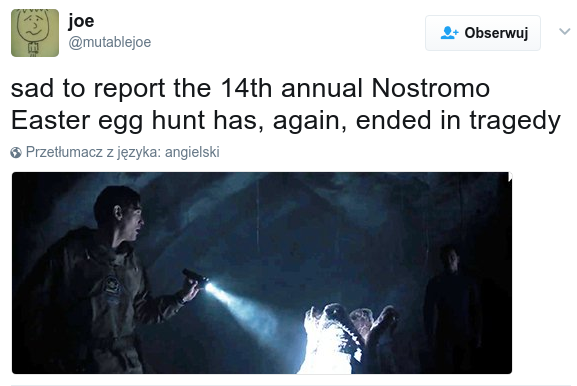Click the text 14th annual in tweet
Viewport: 577px width, 386px height.
pos(292,88)
